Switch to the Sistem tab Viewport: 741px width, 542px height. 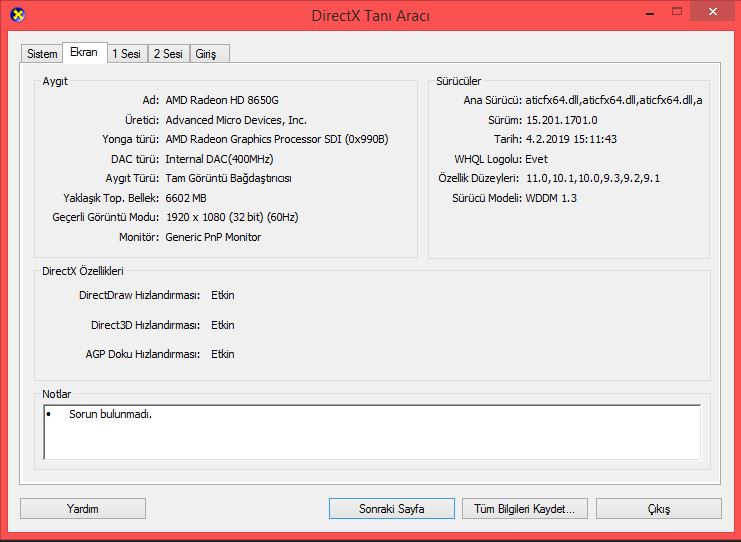pos(42,54)
